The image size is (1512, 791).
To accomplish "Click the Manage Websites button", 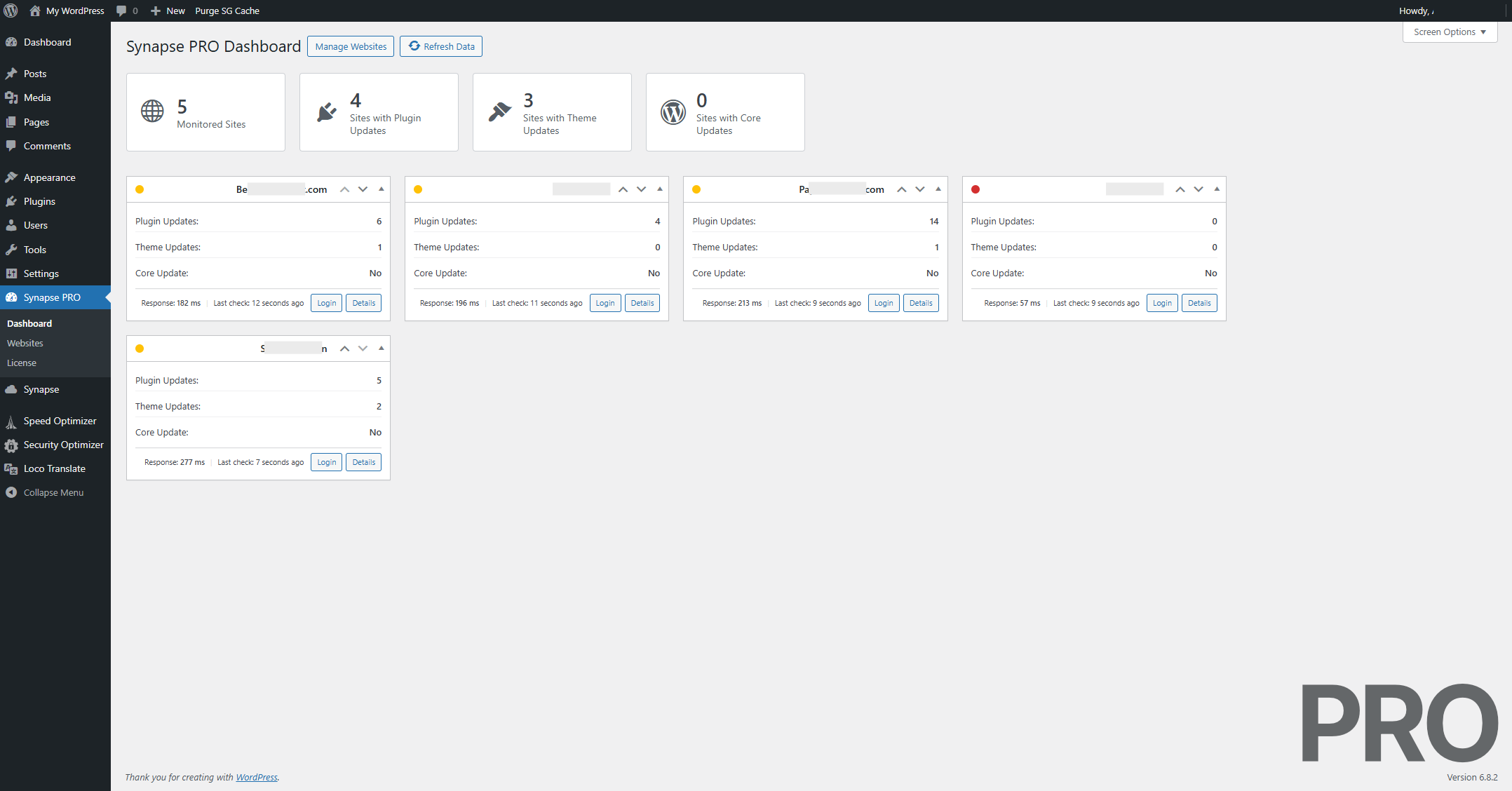I will (351, 46).
